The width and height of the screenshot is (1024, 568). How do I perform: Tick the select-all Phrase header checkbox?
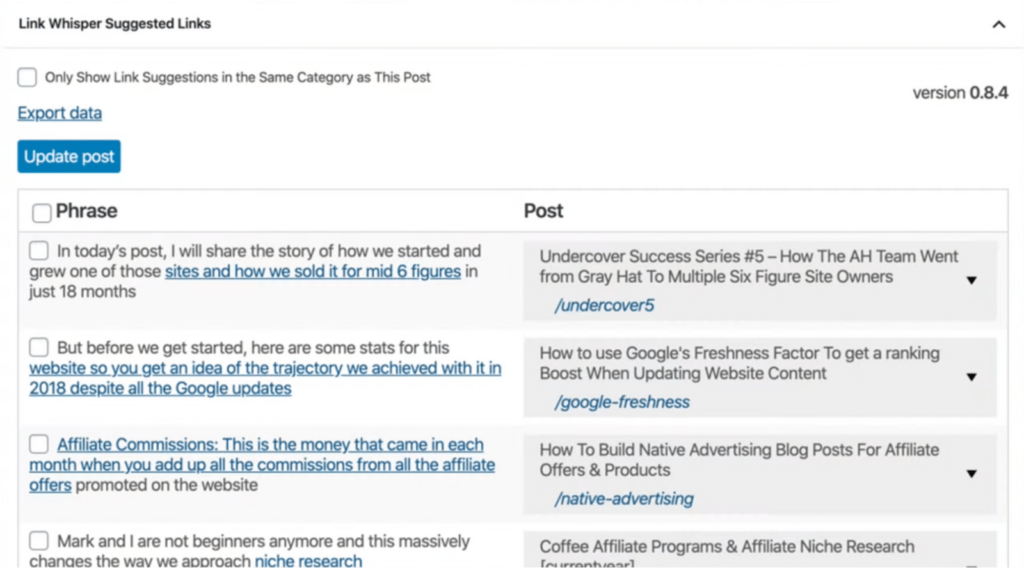[x=42, y=213]
